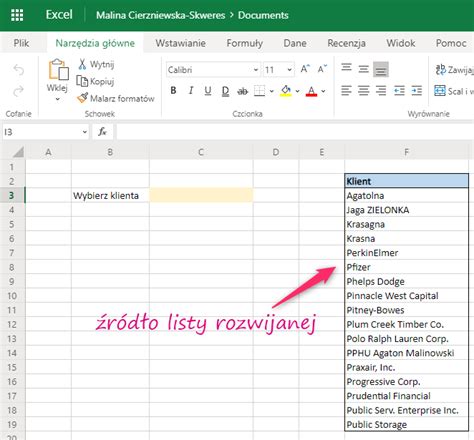This screenshot has width=474, height=440.
Task: Click in the formula bar field
Action: (295, 132)
